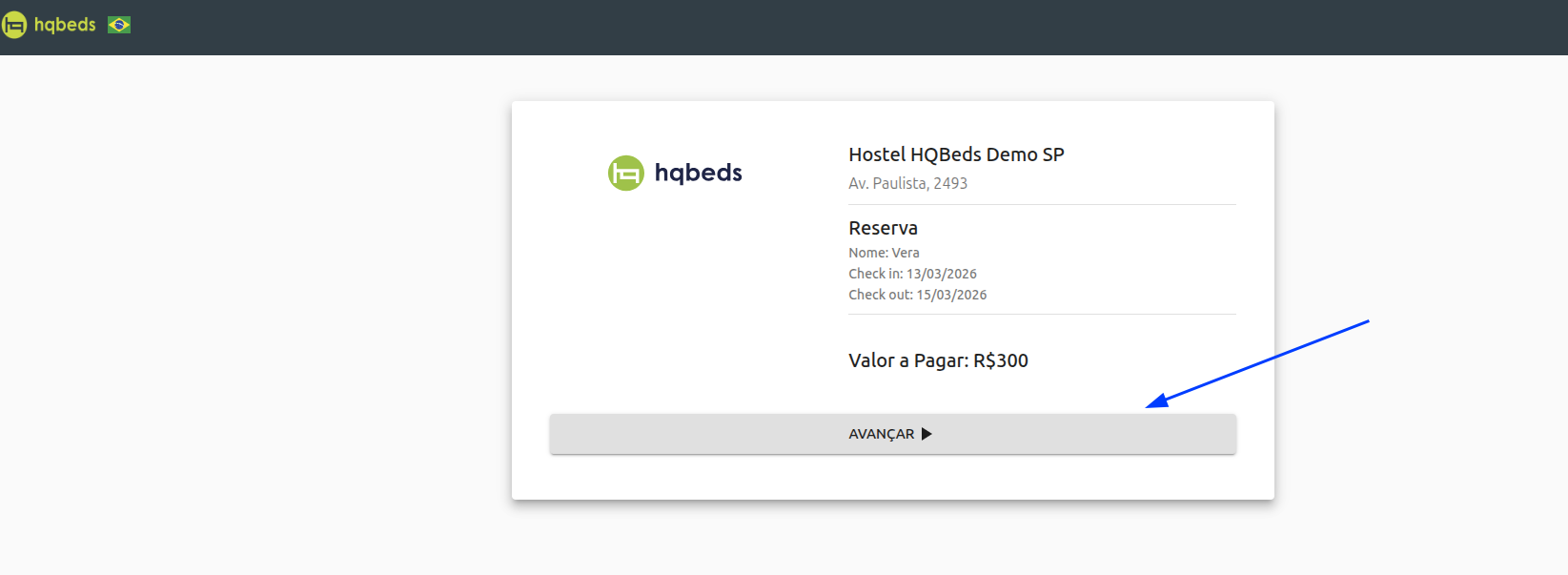Click the hqbeds wordmark in the card
Screen dimensions: 1568x575
click(698, 173)
